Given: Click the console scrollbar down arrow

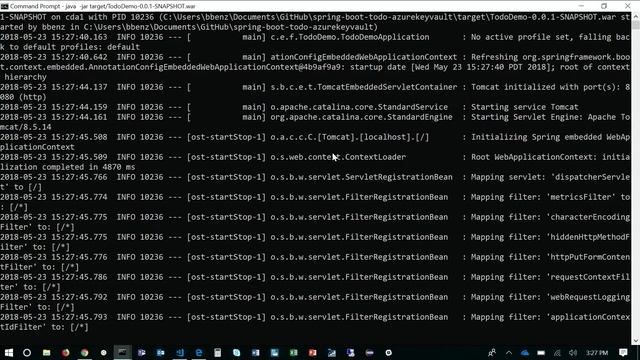Looking at the screenshot, I should 636,341.
